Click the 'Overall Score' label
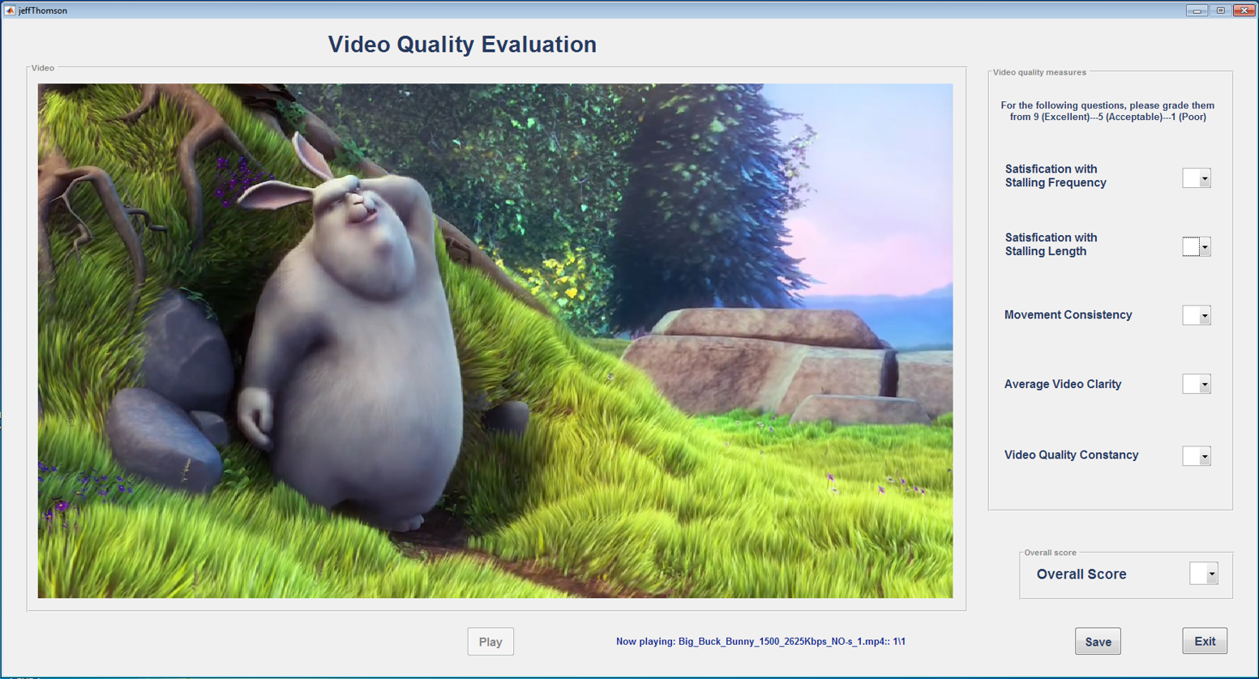The image size is (1259, 679). (x=1081, y=574)
